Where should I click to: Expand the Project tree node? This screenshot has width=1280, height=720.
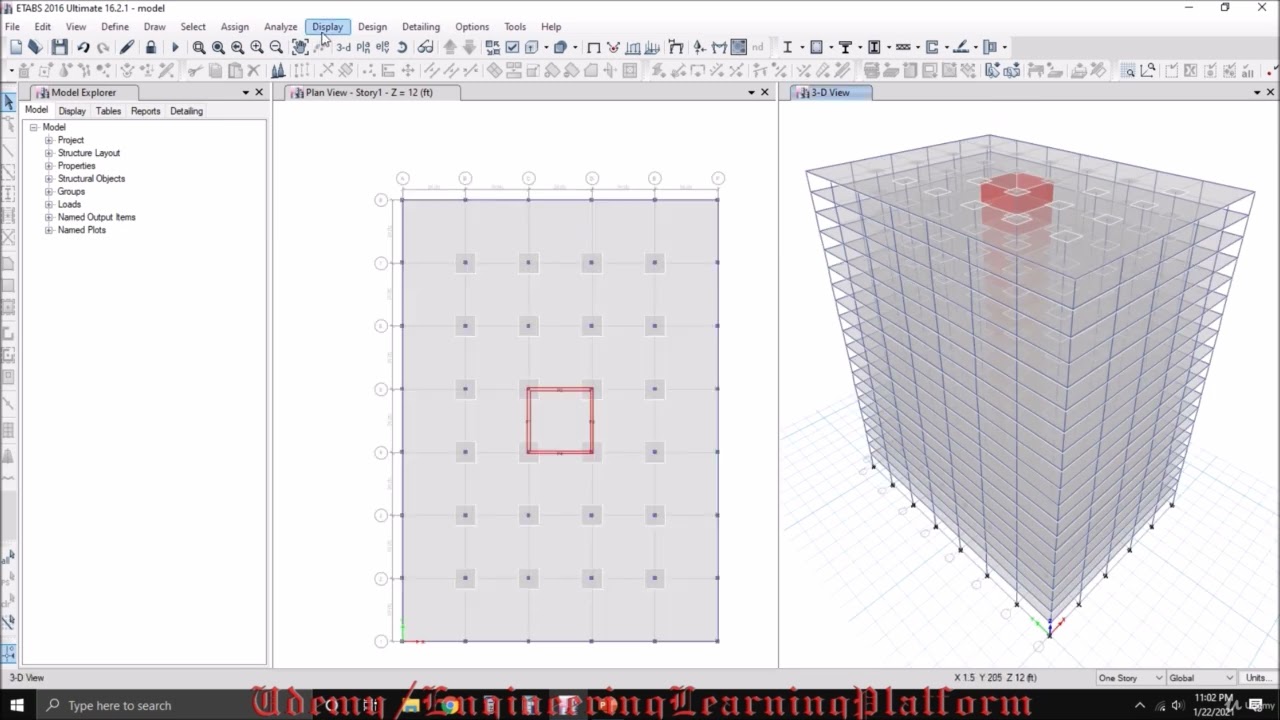[48, 140]
